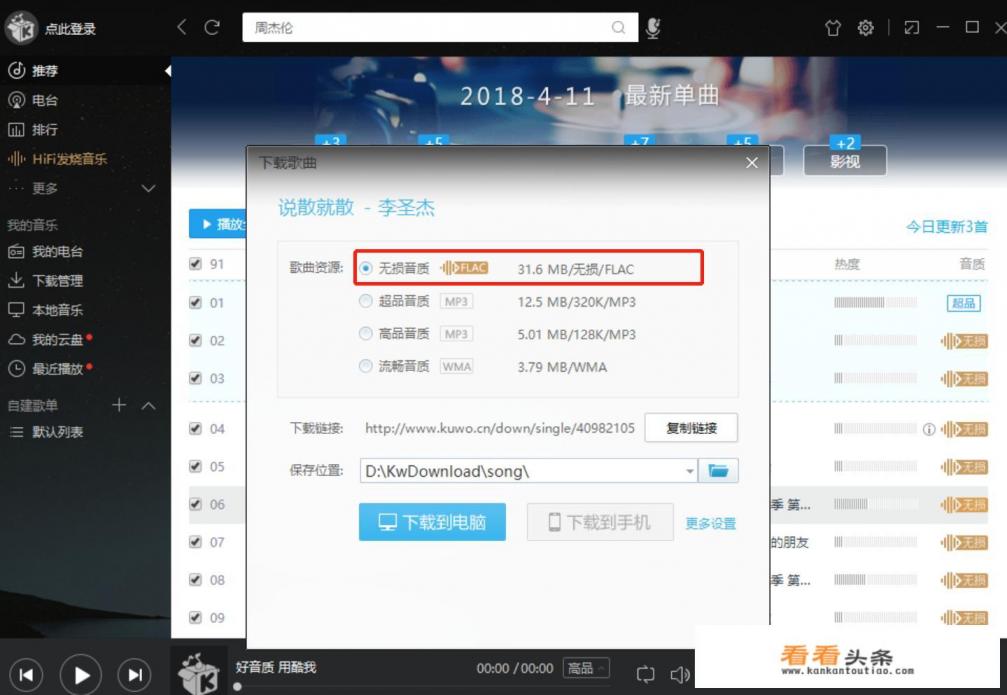The image size is (1007, 695).
Task: Click the 复制链接 button
Action: point(691,428)
